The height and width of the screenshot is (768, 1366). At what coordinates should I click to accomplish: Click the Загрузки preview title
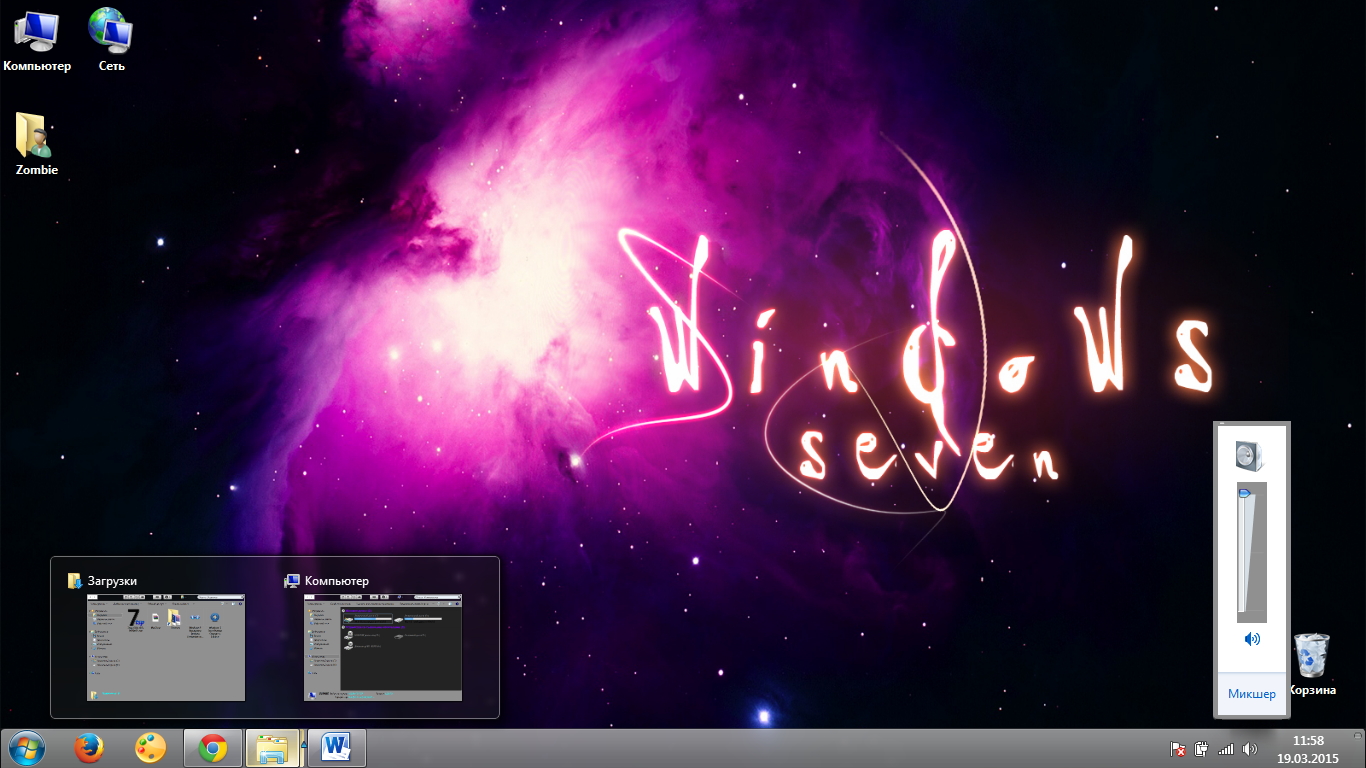click(112, 581)
